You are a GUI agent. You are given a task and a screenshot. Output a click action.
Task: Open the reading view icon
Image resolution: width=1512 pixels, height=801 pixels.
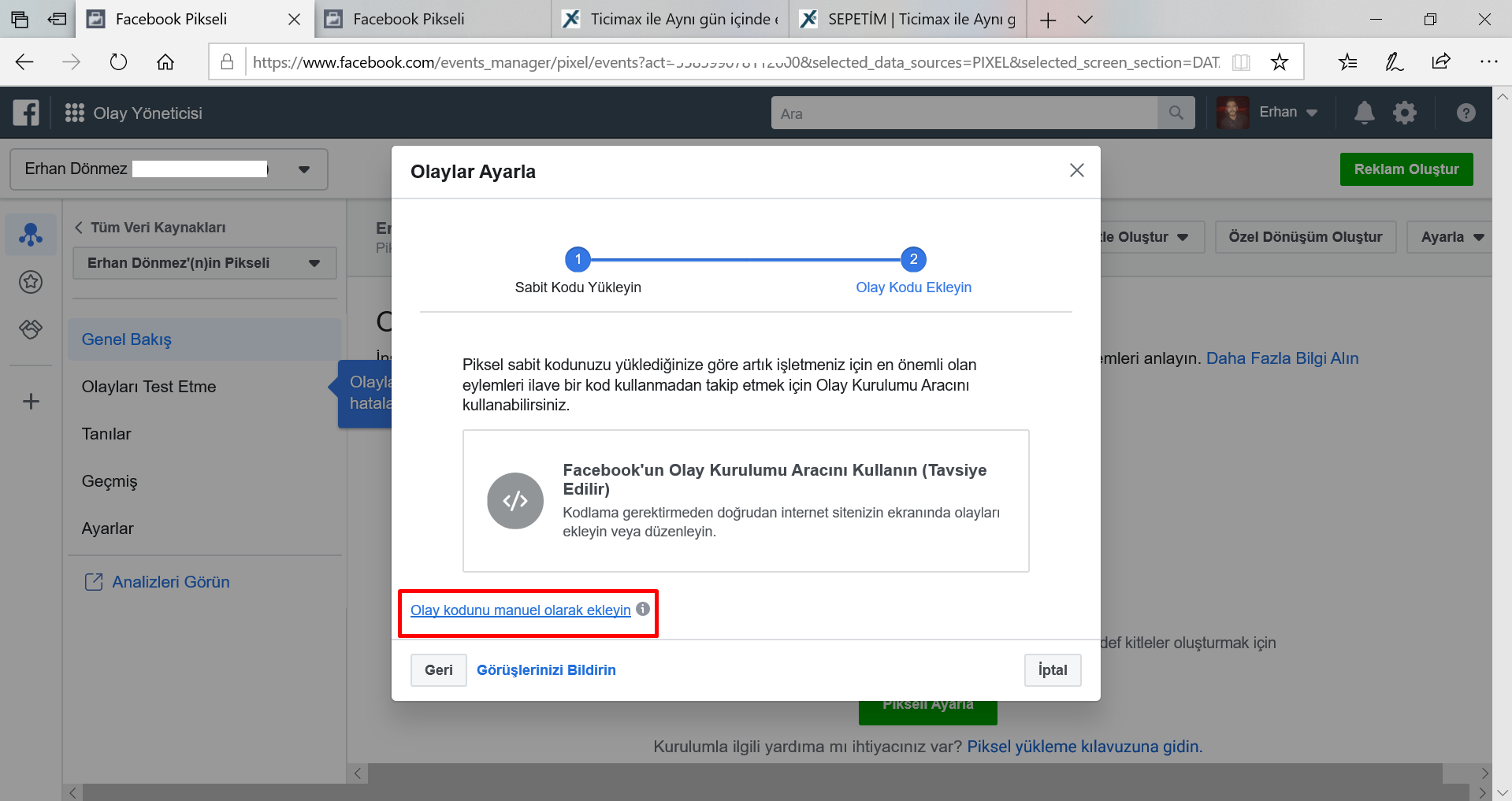tap(1241, 62)
